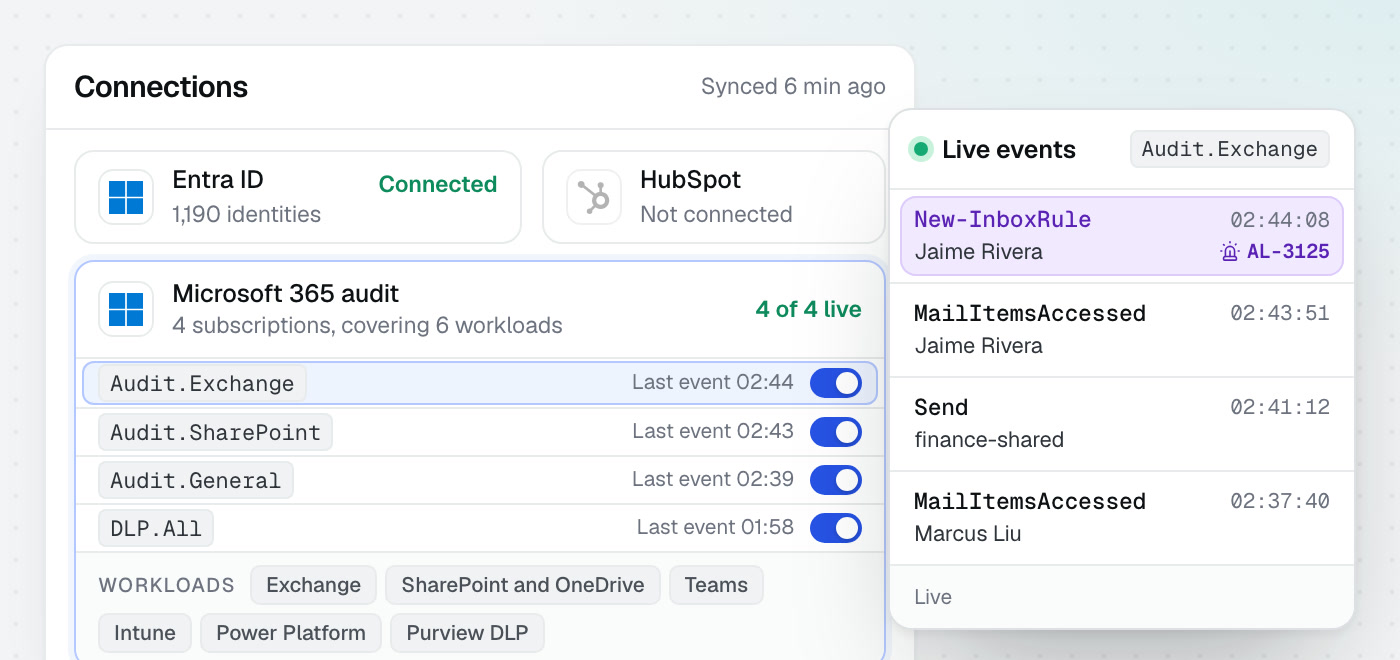Click the Exchange workload tag

(313, 585)
